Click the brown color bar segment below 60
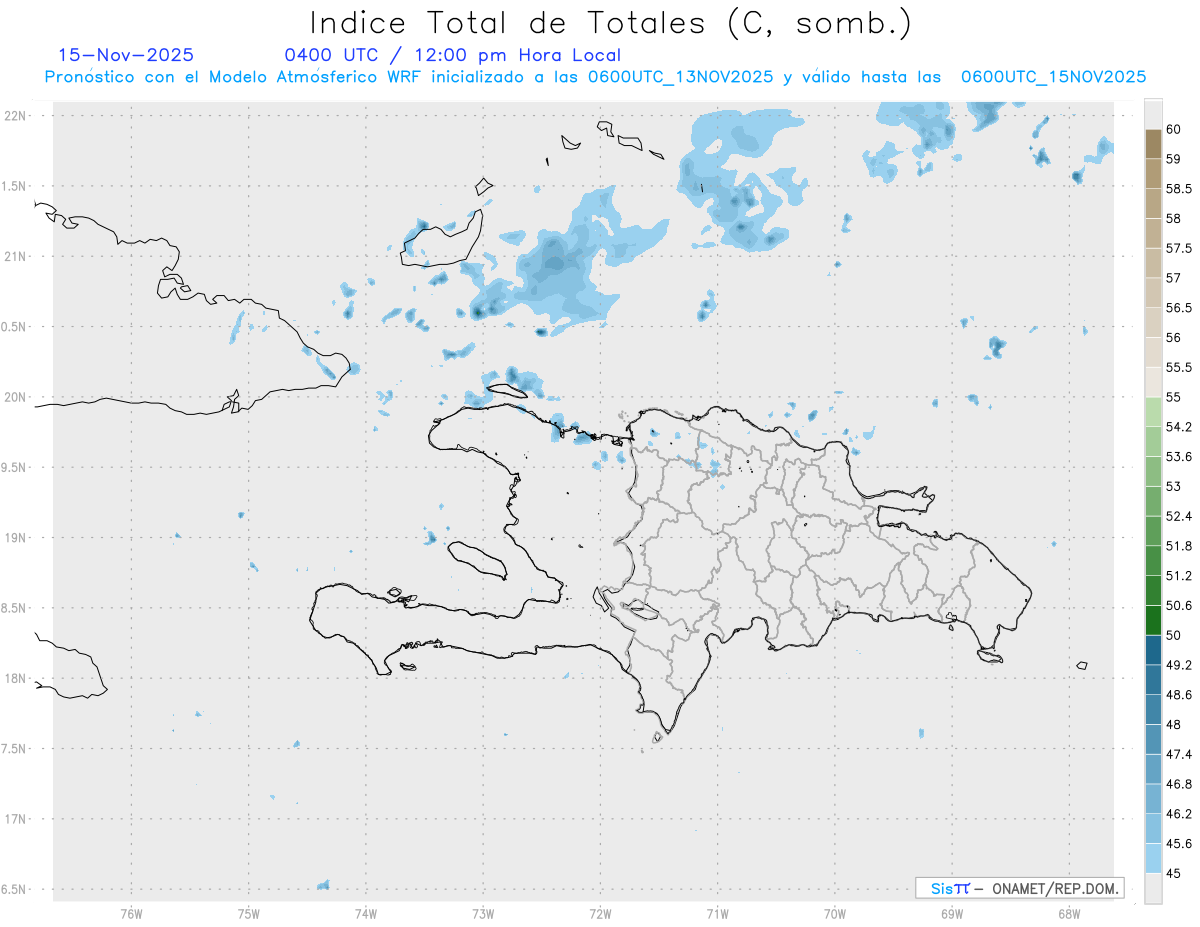Viewport: 1200px width, 927px height. coord(1153,144)
